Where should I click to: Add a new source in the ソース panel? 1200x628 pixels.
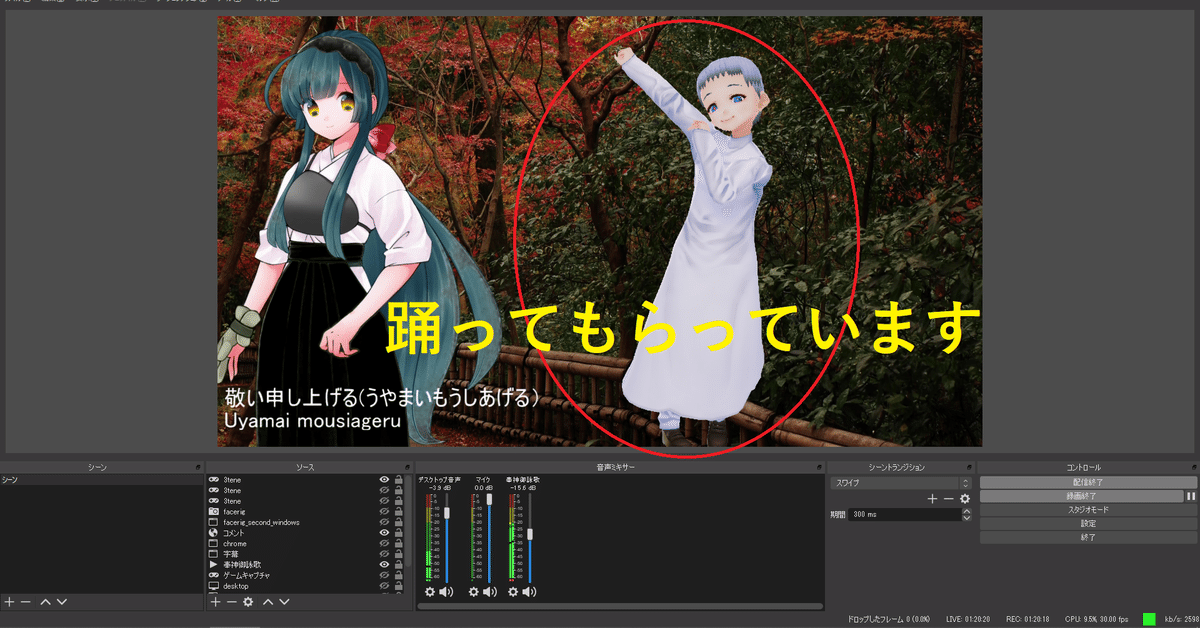coord(215,602)
